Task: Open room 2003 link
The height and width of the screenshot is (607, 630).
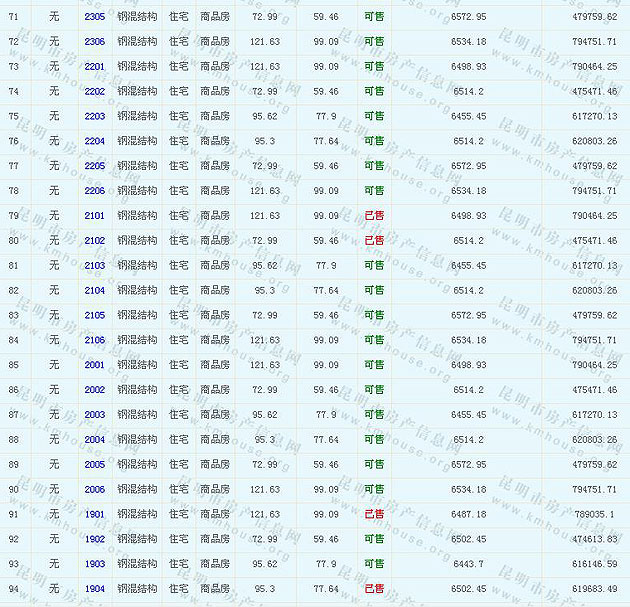Action: [94, 414]
